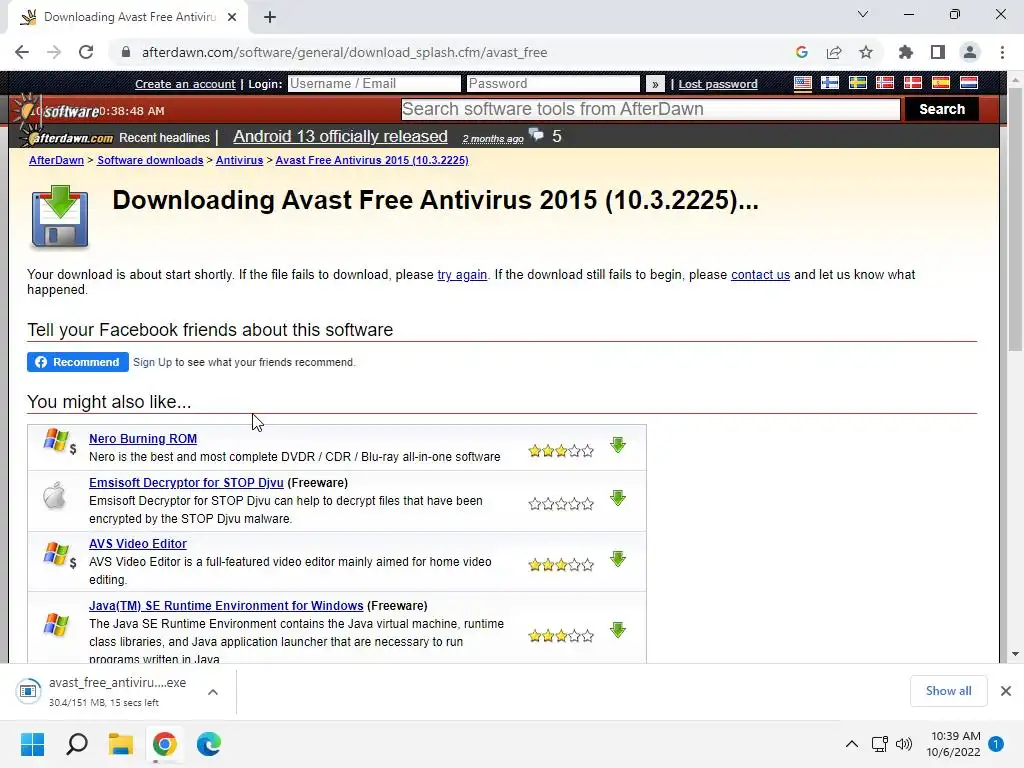Image resolution: width=1024 pixels, height=768 pixels.
Task: Open Emsisoft Decryptor for STOP Djvu link
Action: pyautogui.click(x=186, y=483)
